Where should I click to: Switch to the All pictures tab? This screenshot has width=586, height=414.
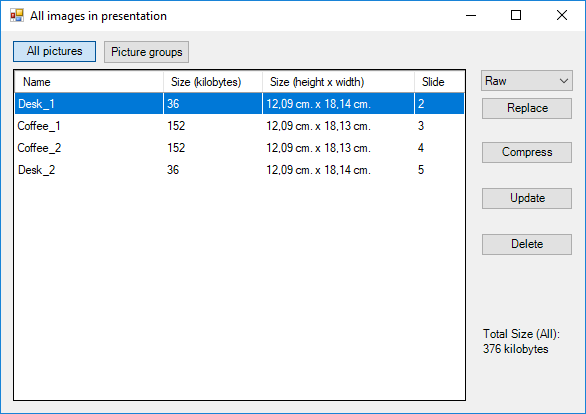55,52
